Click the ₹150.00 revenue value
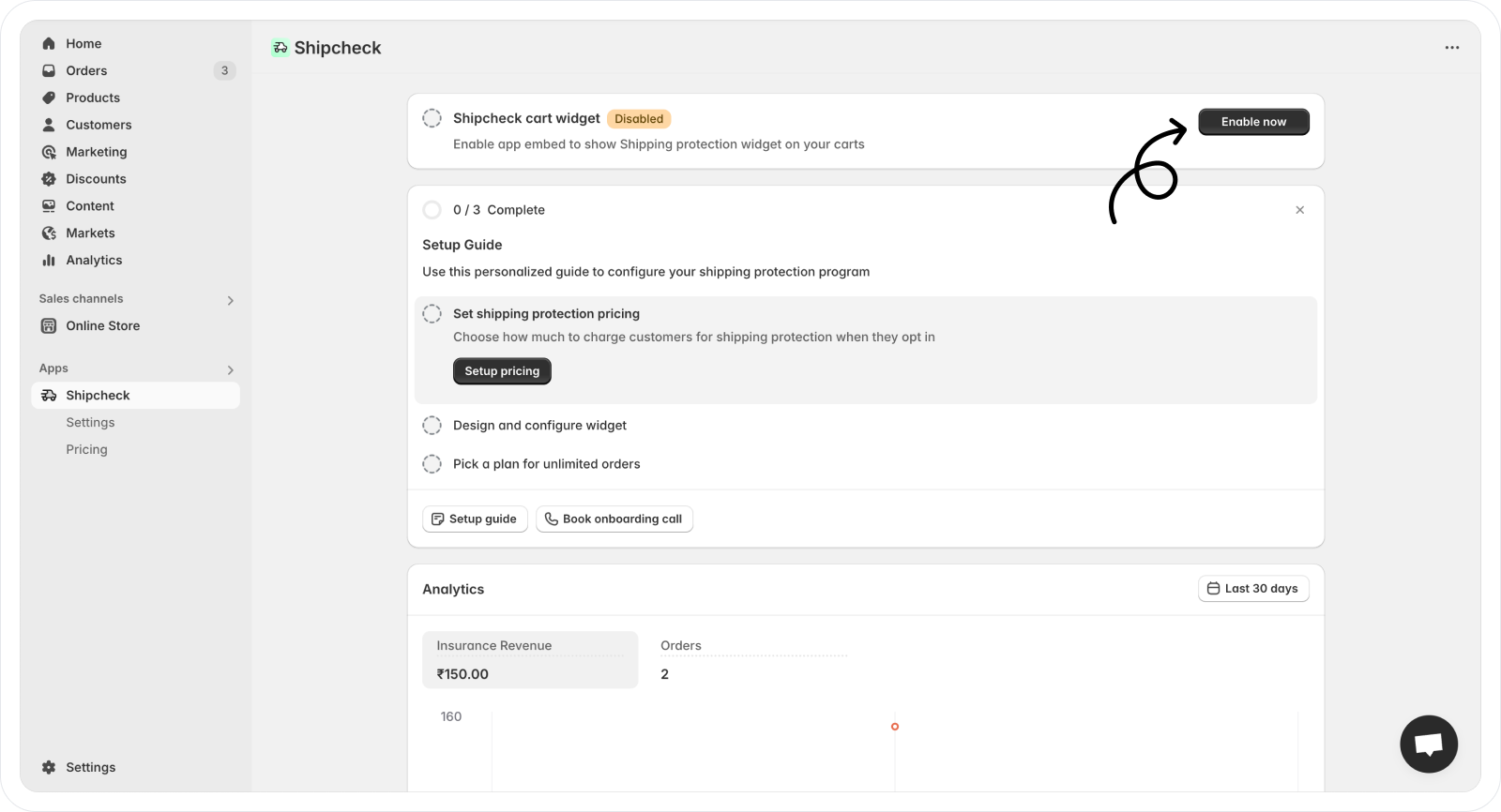 pos(462,674)
